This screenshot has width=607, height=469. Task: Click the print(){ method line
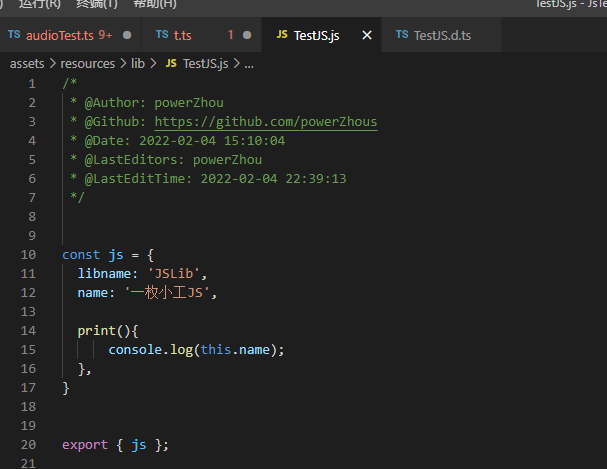[x=108, y=331]
